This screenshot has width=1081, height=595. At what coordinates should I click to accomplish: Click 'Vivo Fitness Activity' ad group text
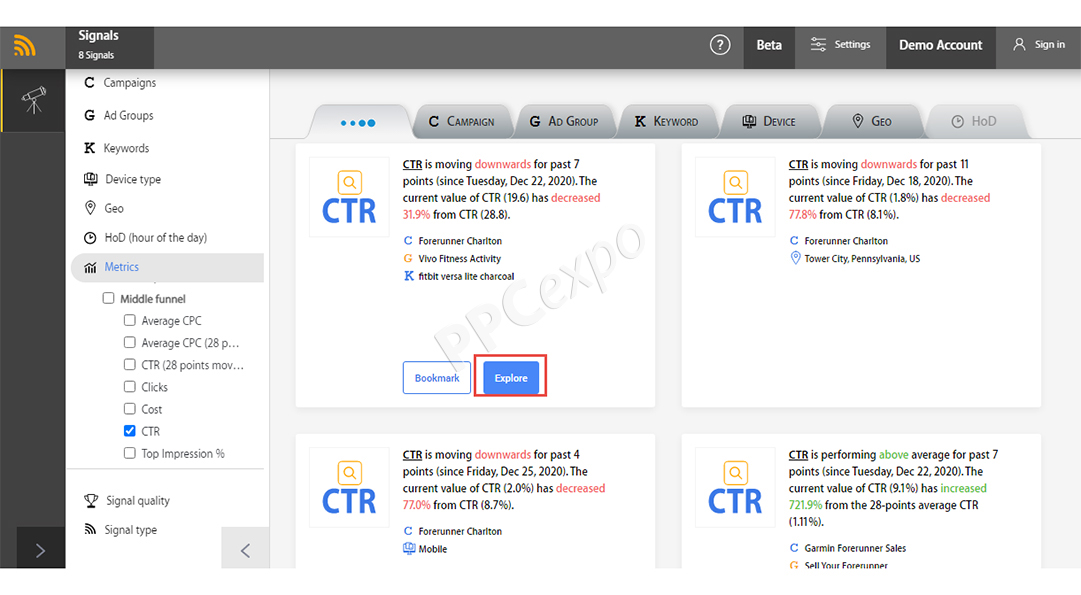pos(459,259)
